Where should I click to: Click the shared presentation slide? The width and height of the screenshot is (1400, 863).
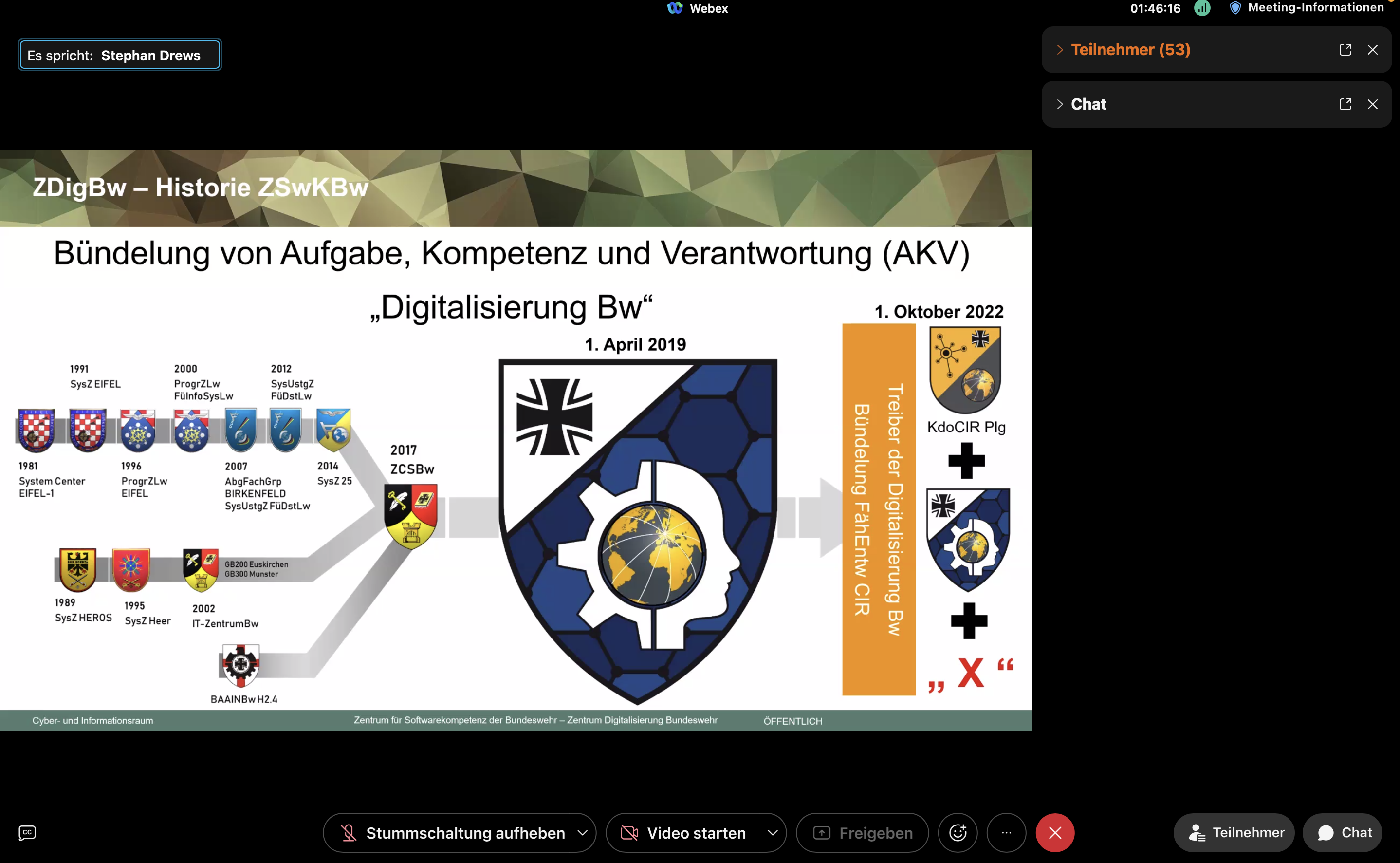click(515, 439)
